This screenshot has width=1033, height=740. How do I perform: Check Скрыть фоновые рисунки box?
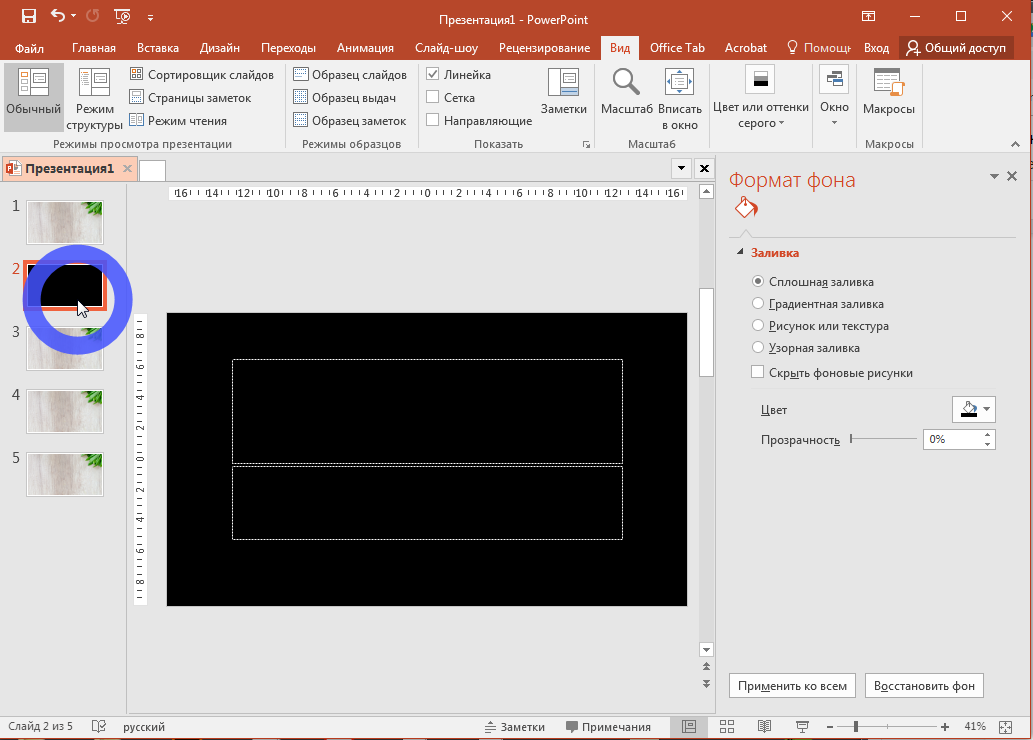click(x=758, y=373)
